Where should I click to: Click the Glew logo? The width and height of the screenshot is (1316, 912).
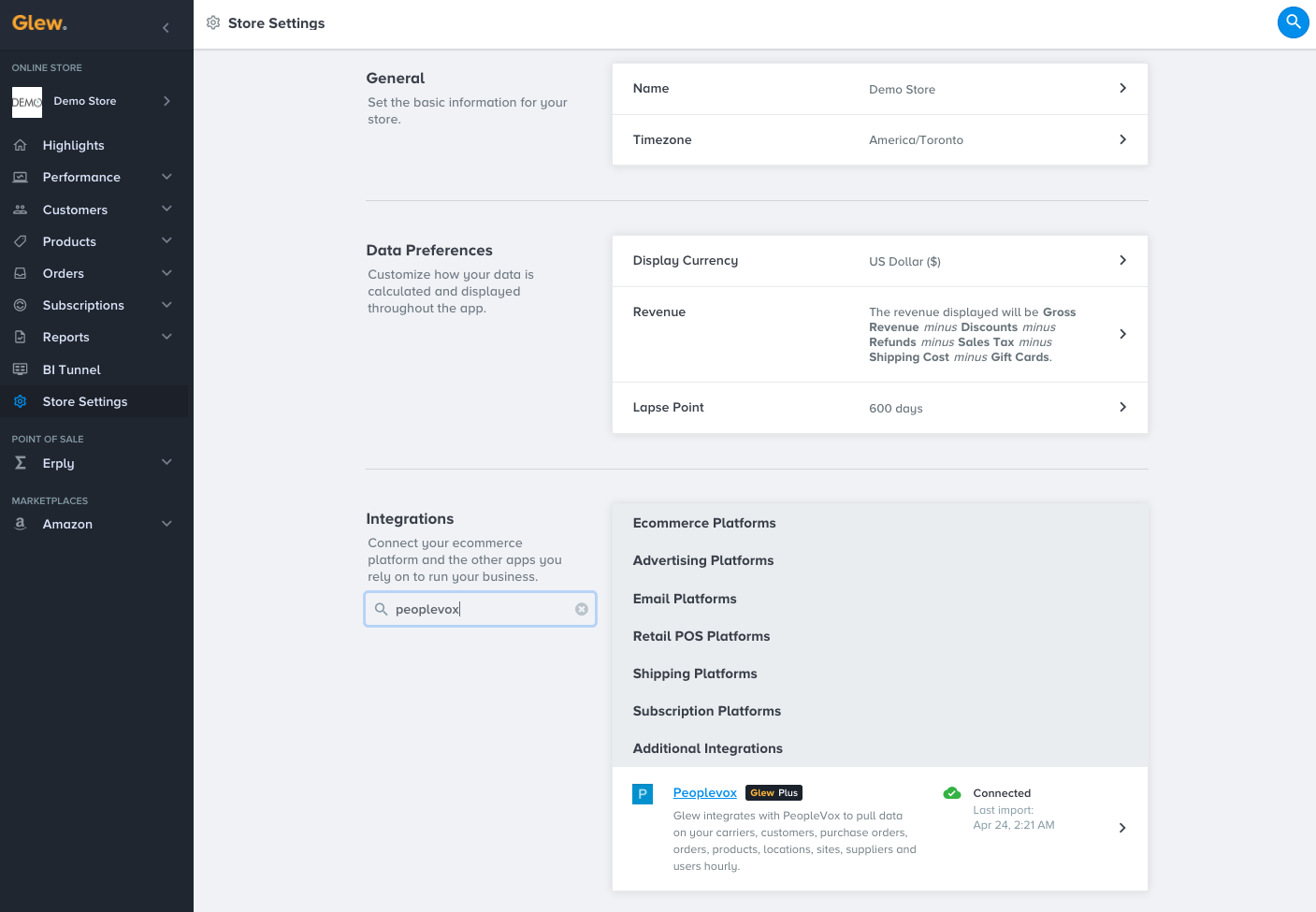(x=39, y=23)
